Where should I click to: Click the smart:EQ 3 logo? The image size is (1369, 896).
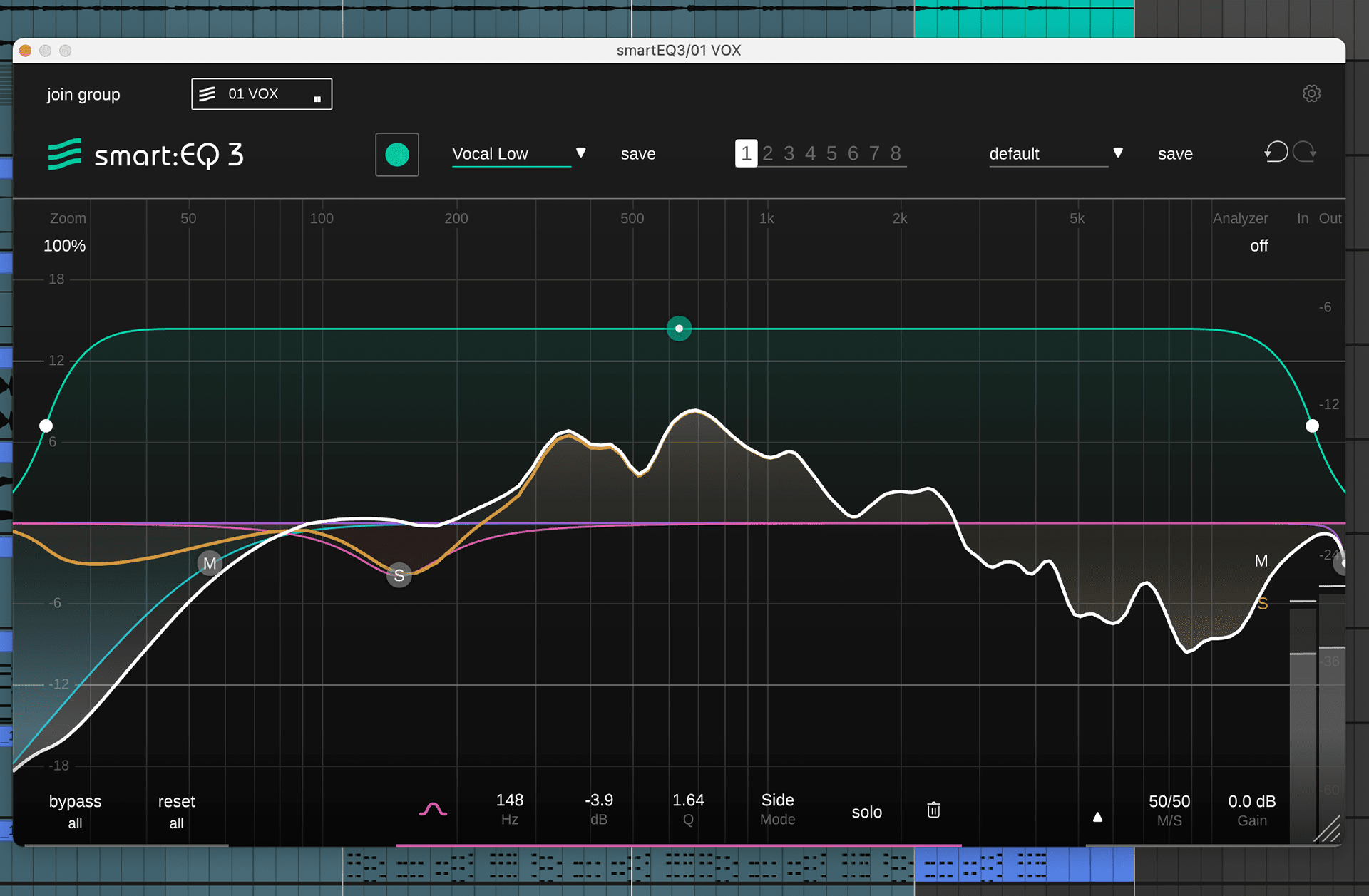[x=146, y=154]
